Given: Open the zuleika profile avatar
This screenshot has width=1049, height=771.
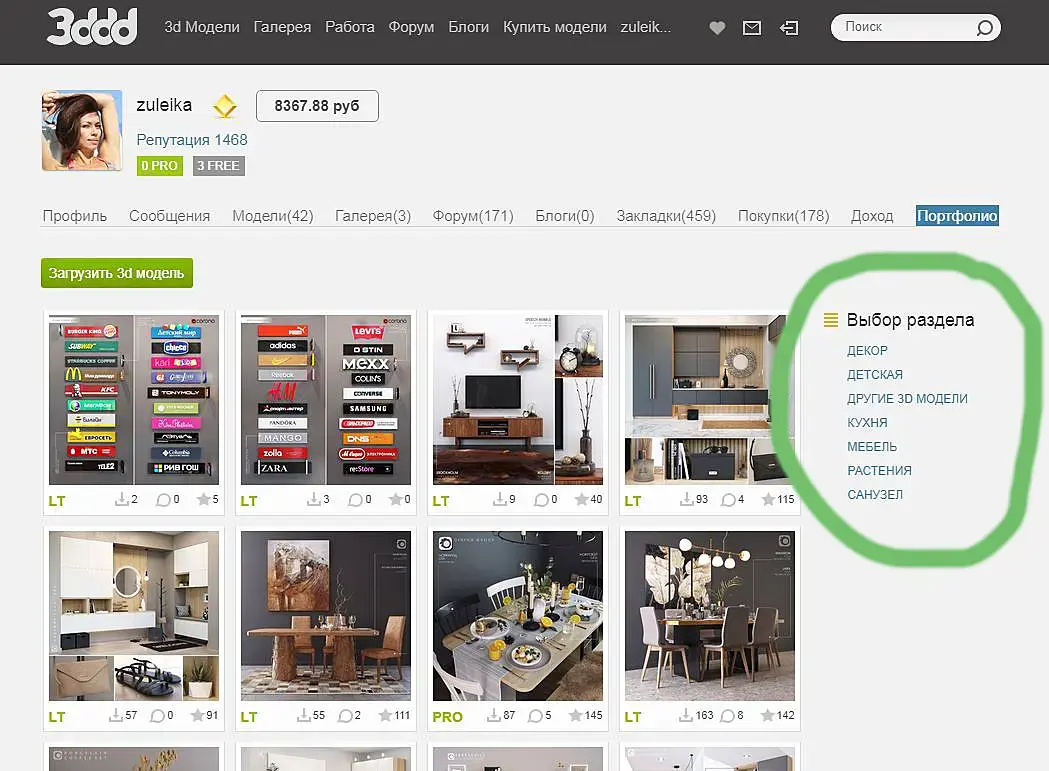Looking at the screenshot, I should click(82, 131).
